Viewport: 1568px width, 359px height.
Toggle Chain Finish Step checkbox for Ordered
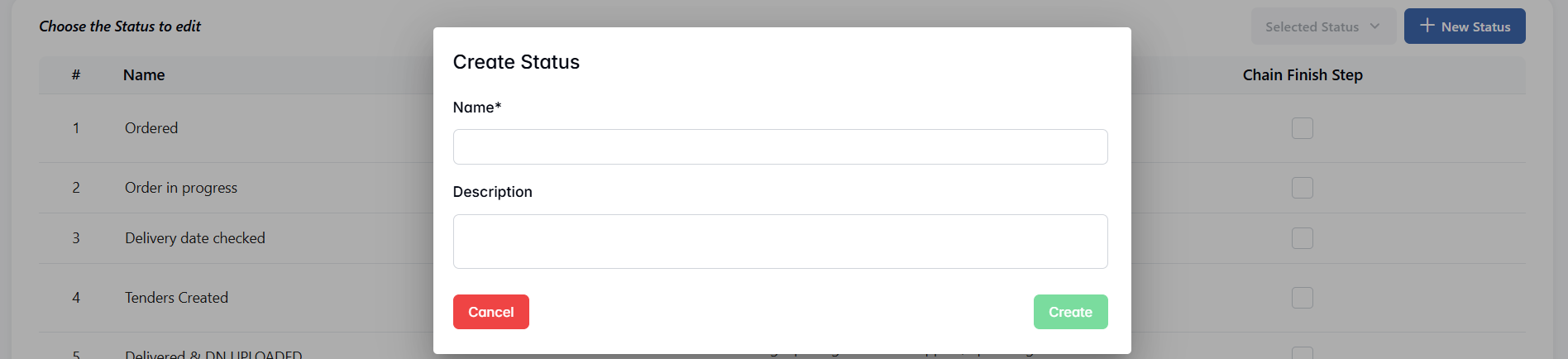[x=1302, y=128]
